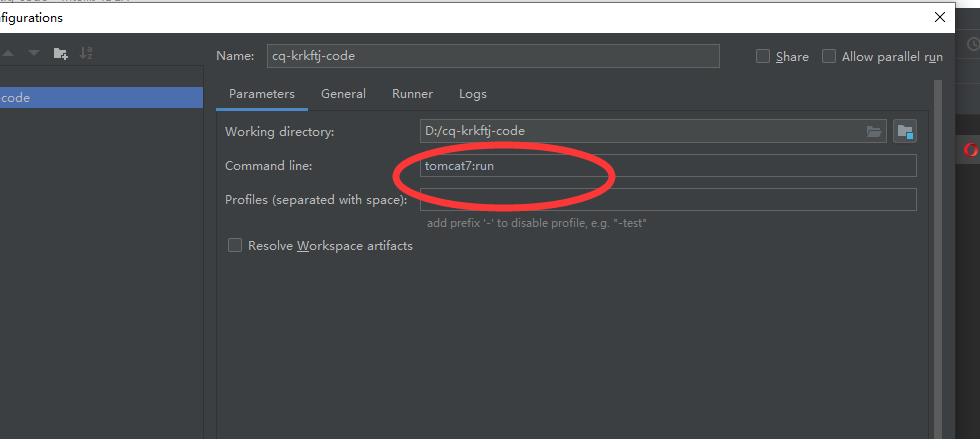The width and height of the screenshot is (980, 439).
Task: Click the 'add prefix' hint text
Action: pos(536,223)
